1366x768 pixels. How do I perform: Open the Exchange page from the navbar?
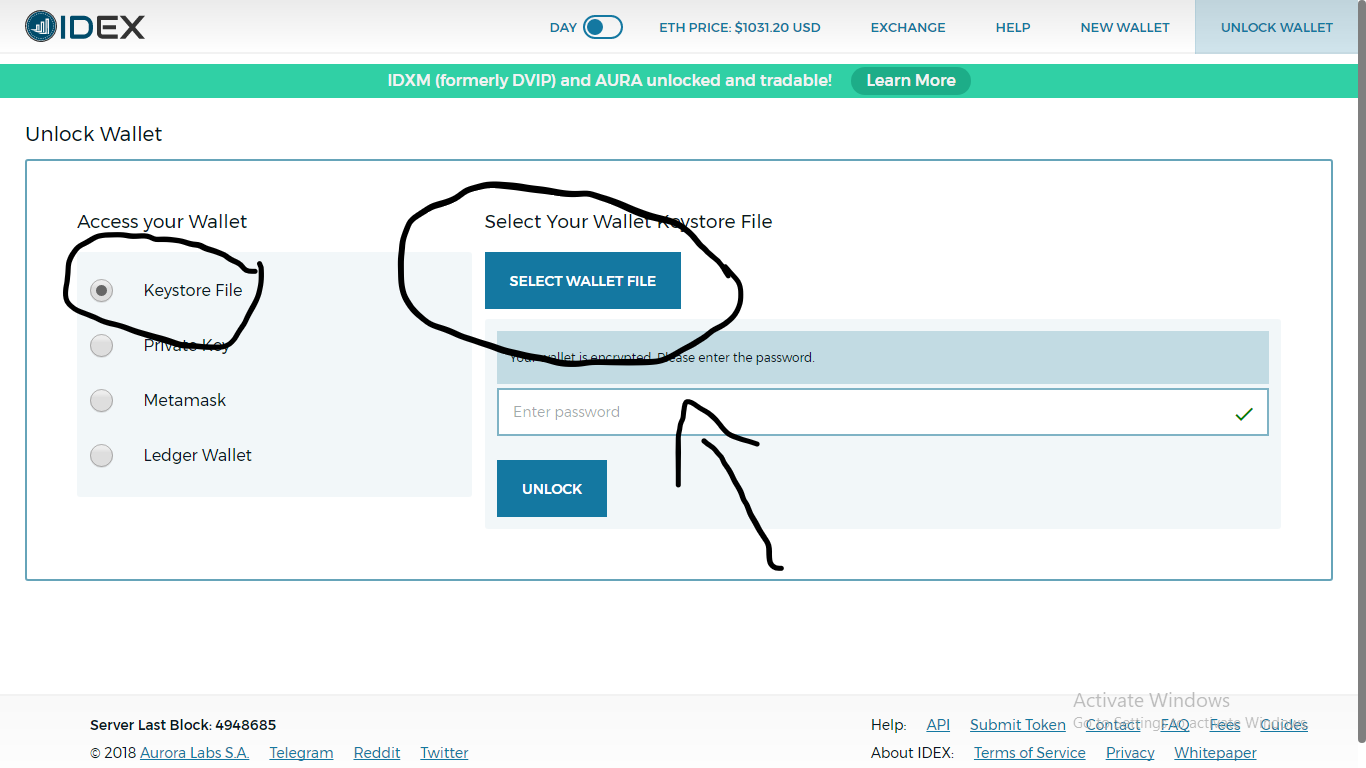point(907,27)
